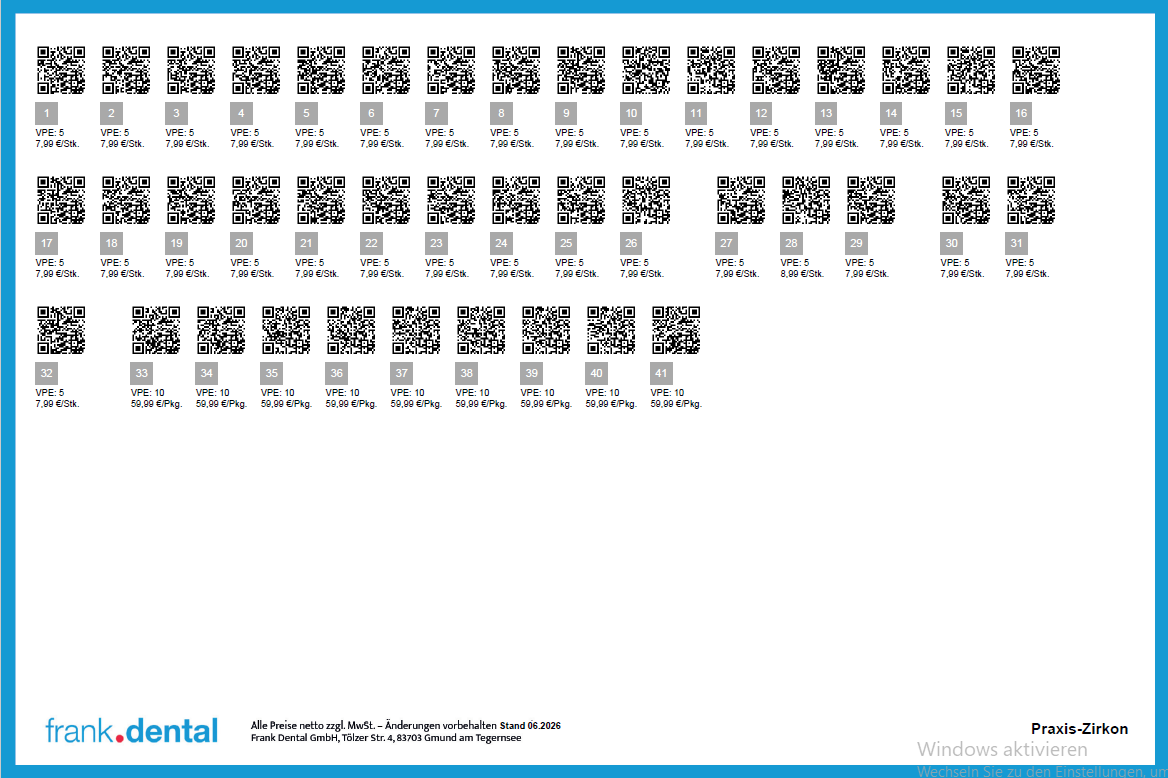
Task: Select the QR code above number 23
Action: click(451, 200)
